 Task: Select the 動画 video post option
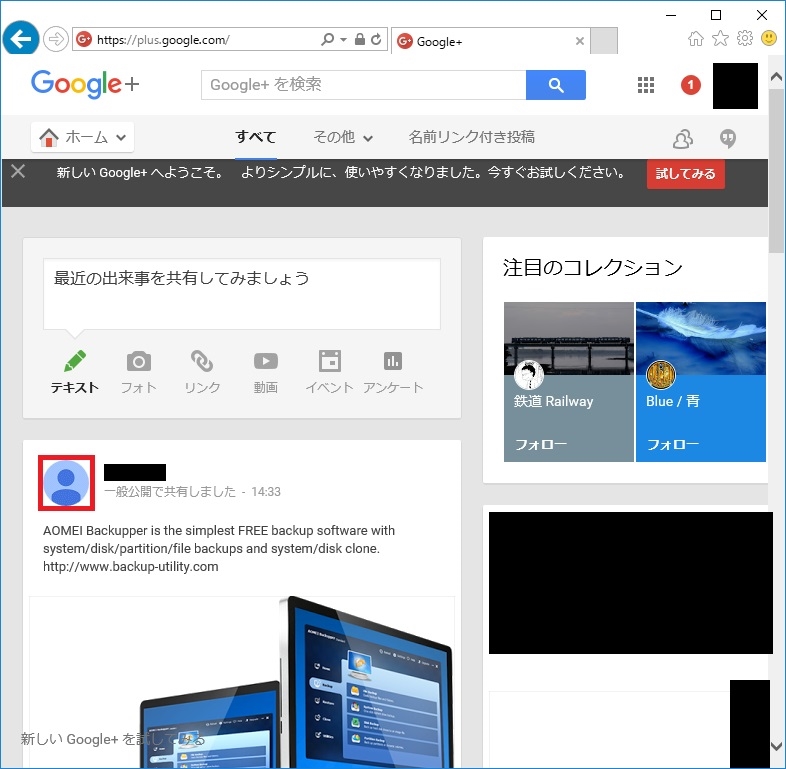[x=266, y=372]
